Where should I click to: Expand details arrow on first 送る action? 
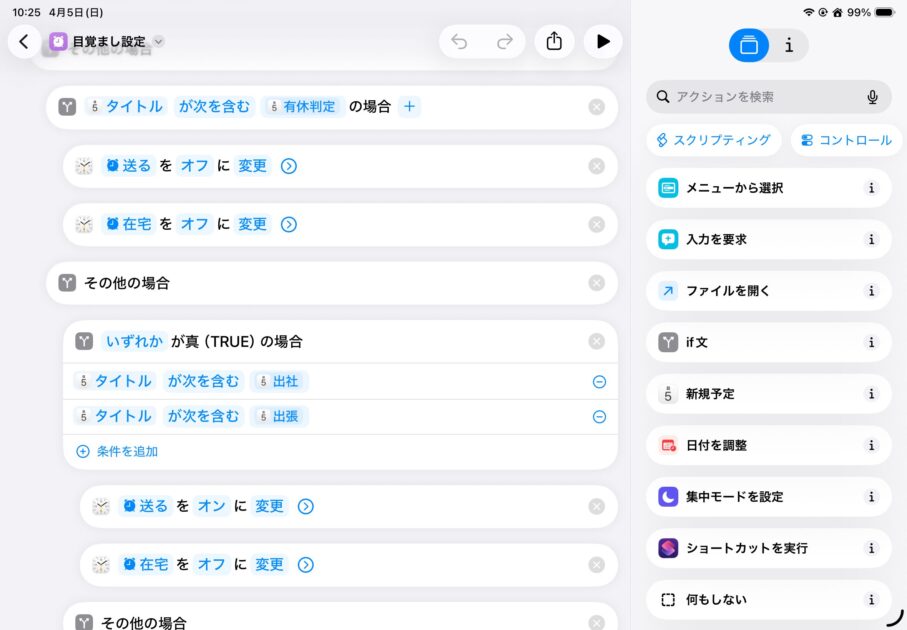click(289, 166)
